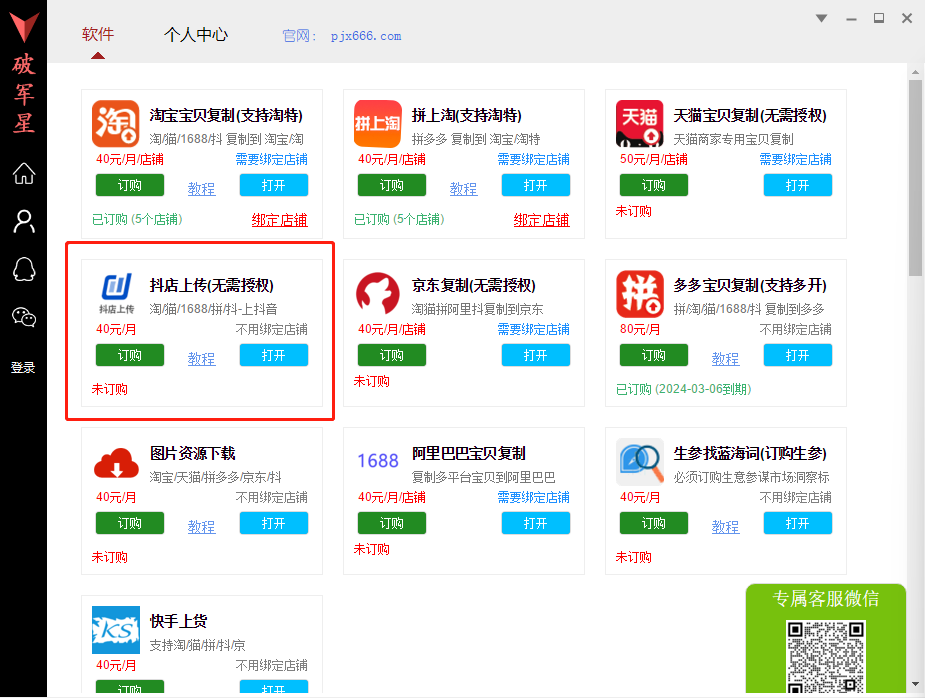Click the red cloud download icon
Viewport: 925px width, 698px height.
pyautogui.click(x=116, y=463)
